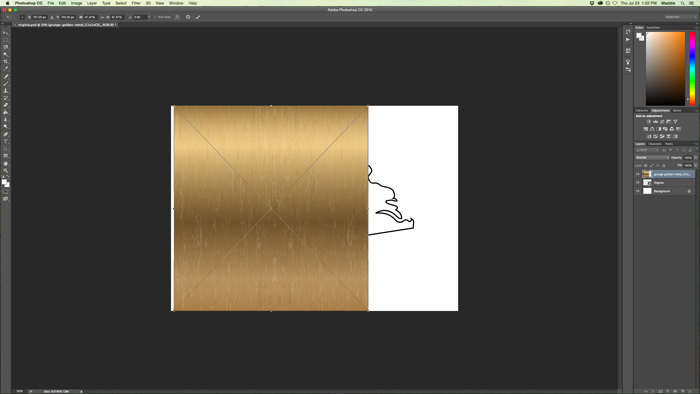This screenshot has width=700, height=394.
Task: Select the Type tool
Action: [x=5, y=141]
